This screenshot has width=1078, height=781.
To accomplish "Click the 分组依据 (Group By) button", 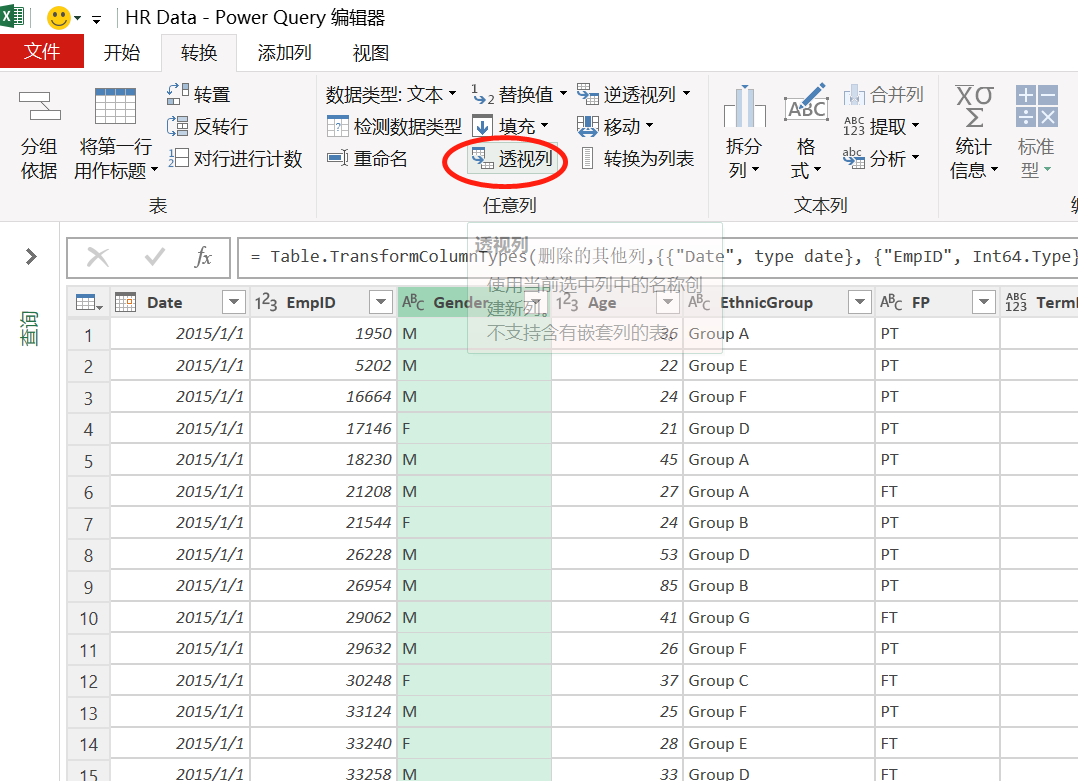I will [x=39, y=132].
